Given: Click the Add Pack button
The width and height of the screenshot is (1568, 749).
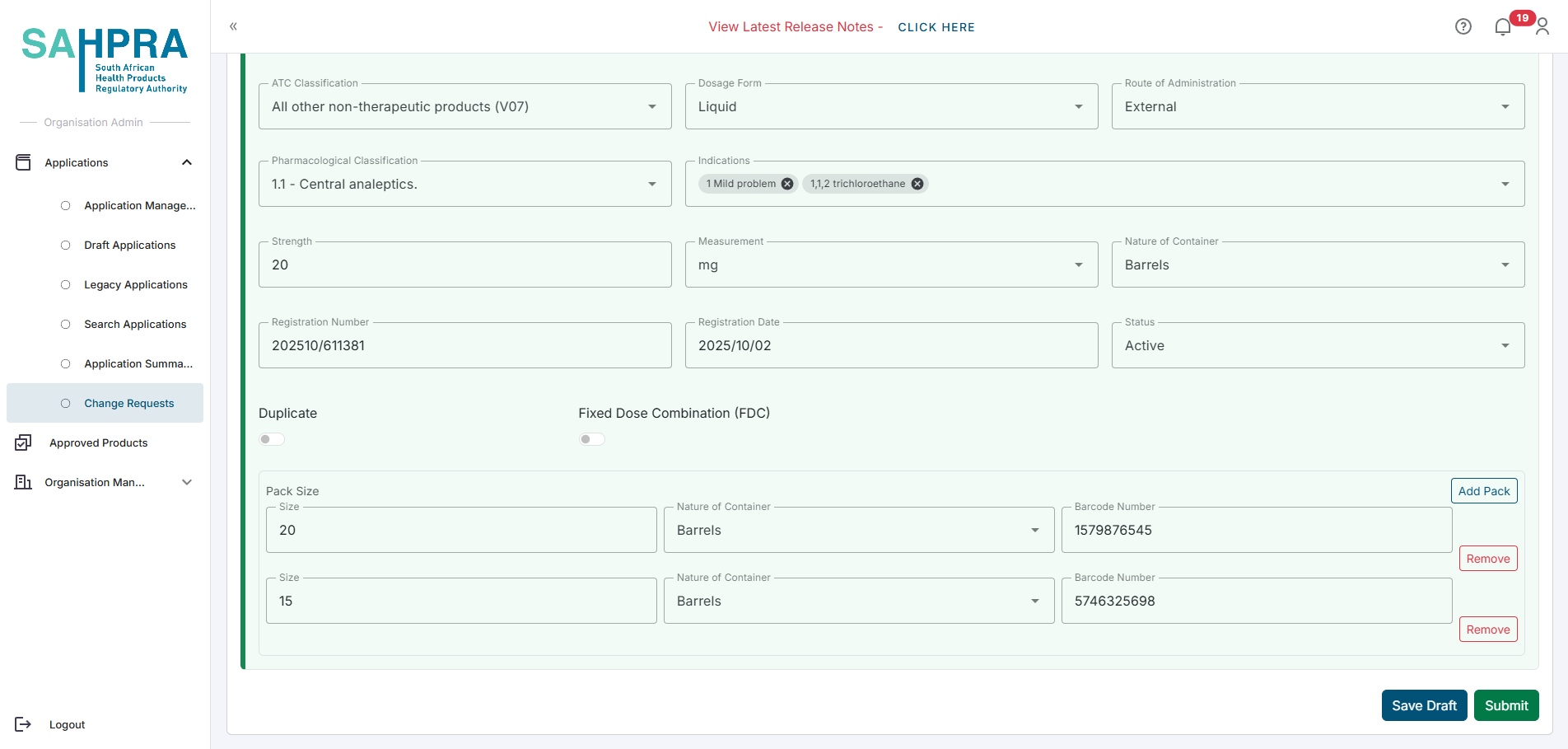Looking at the screenshot, I should 1483,491.
